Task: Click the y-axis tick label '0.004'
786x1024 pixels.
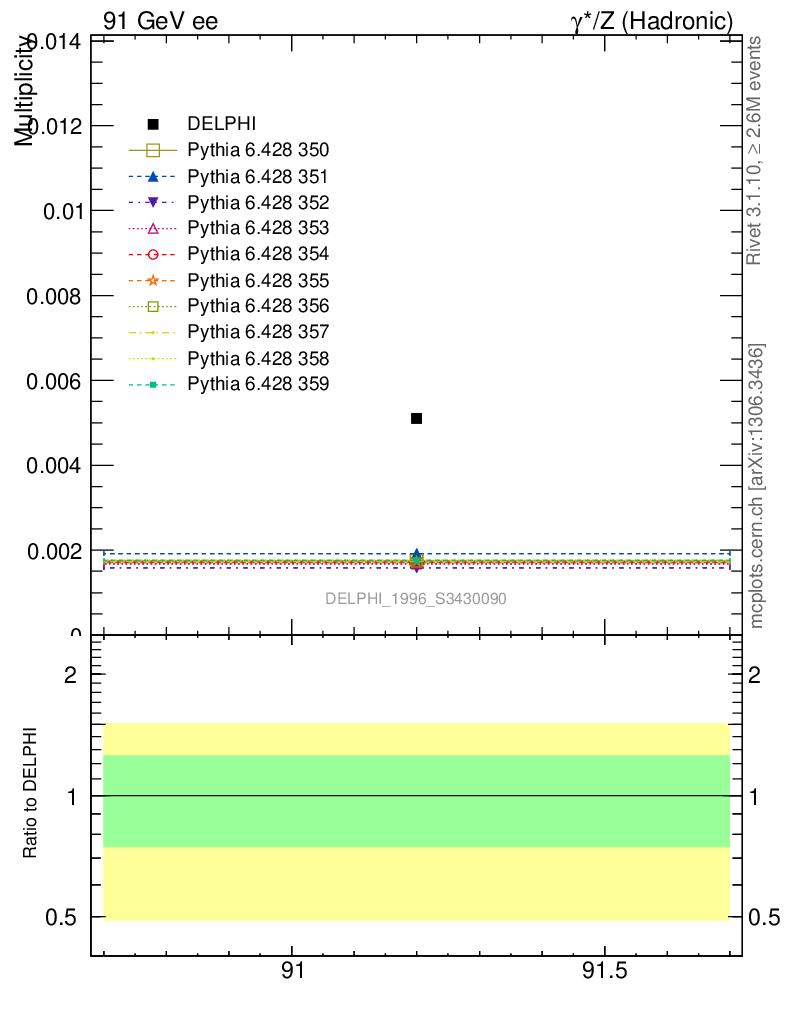Action: [54, 466]
